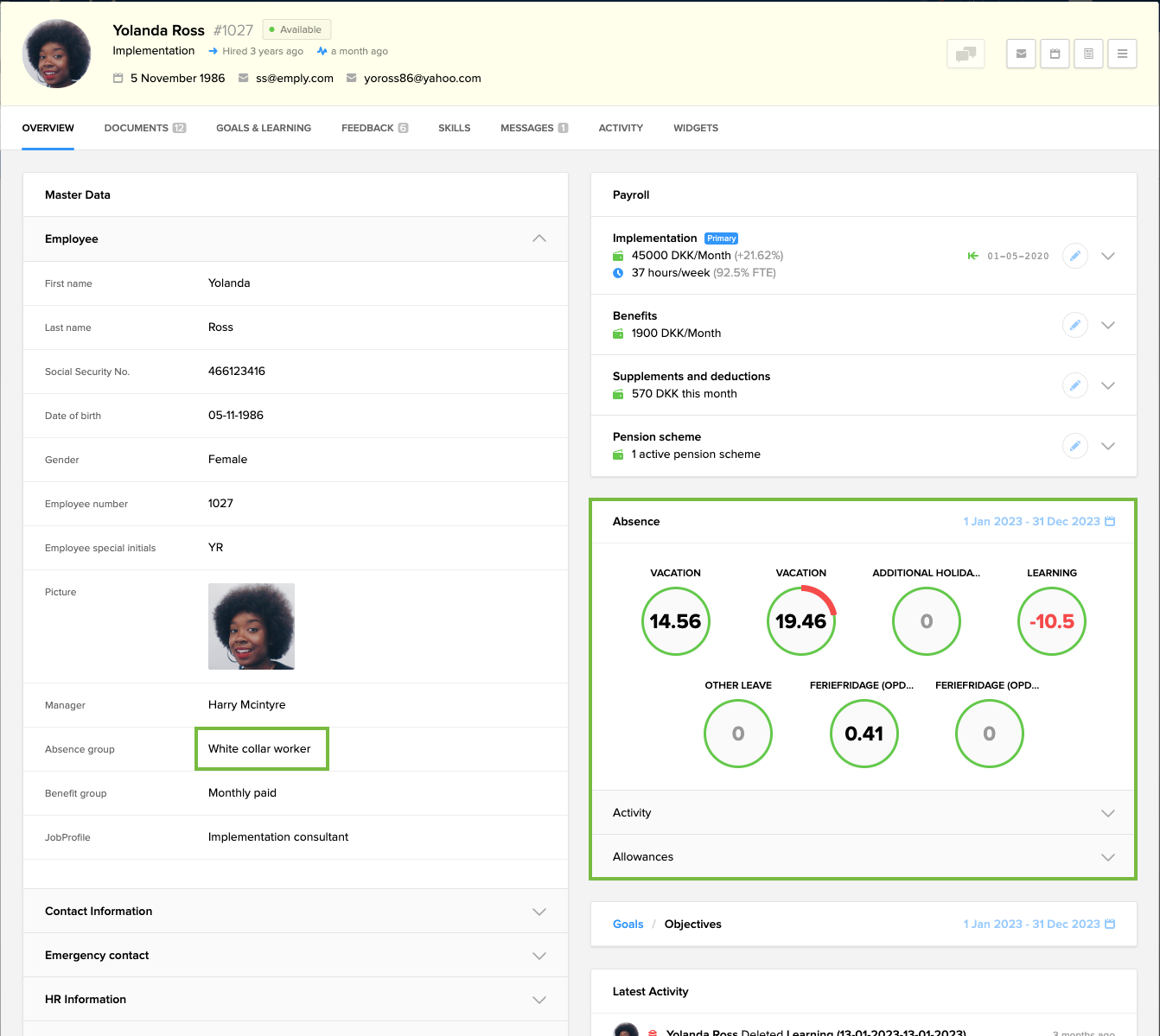Screen dimensions: 1160x1036
Task: Click the pencil icon for Benefits
Action: 1074,325
